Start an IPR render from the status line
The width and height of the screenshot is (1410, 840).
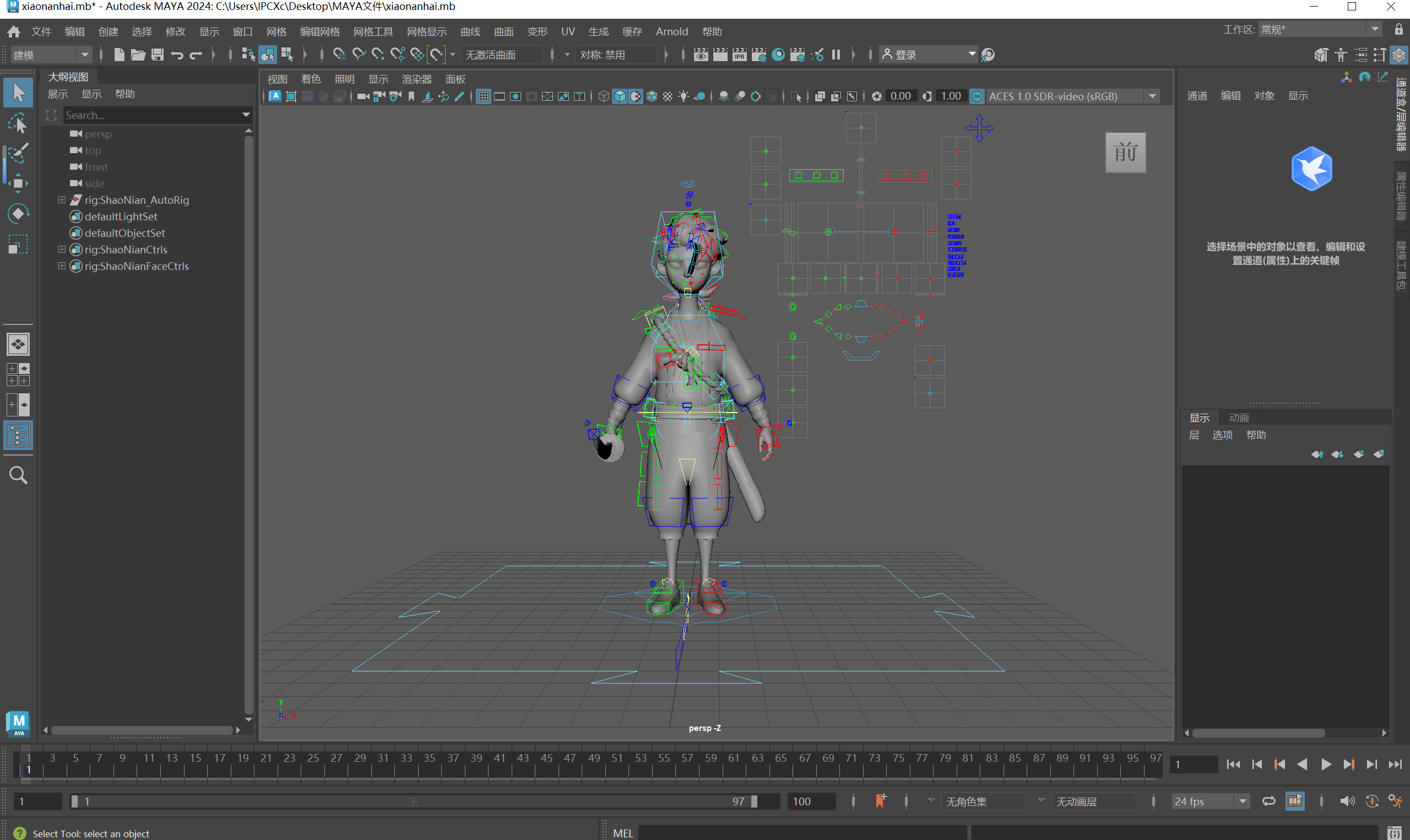[740, 55]
